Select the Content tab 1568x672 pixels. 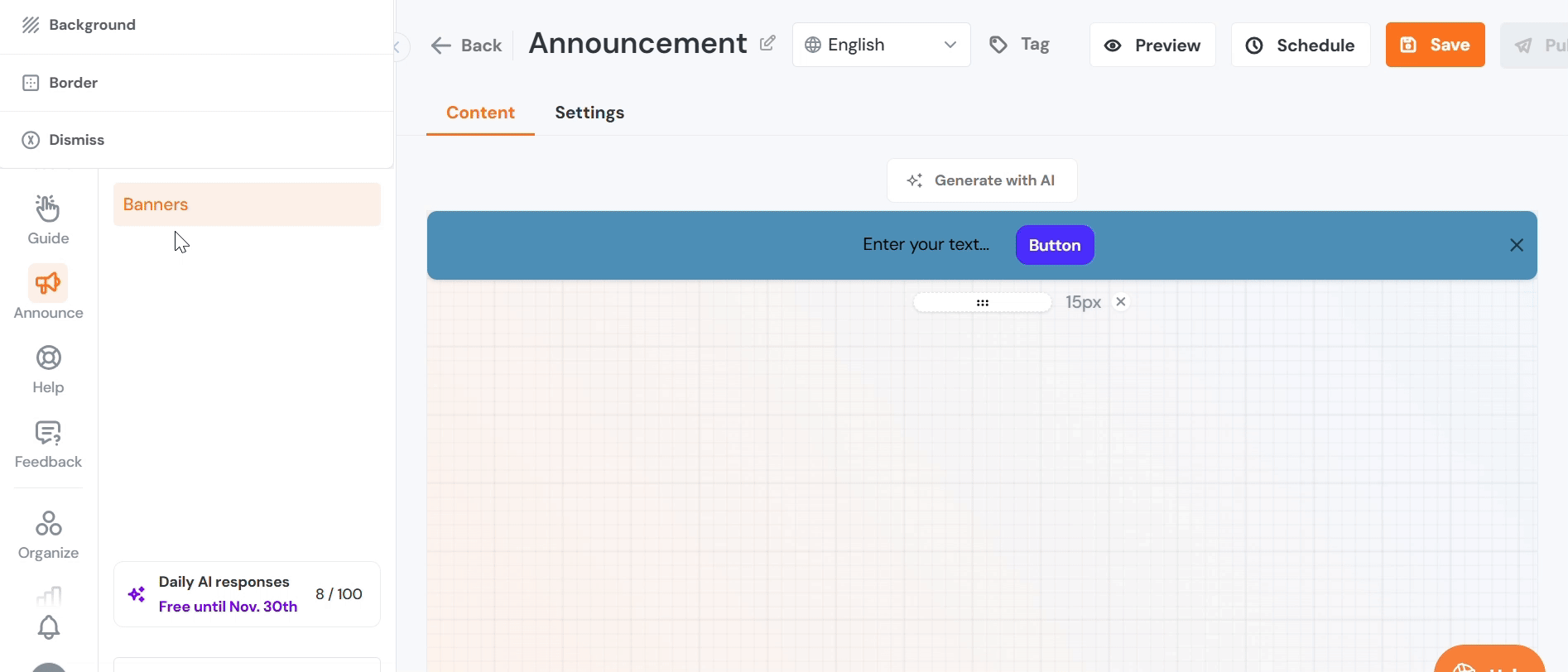[480, 113]
